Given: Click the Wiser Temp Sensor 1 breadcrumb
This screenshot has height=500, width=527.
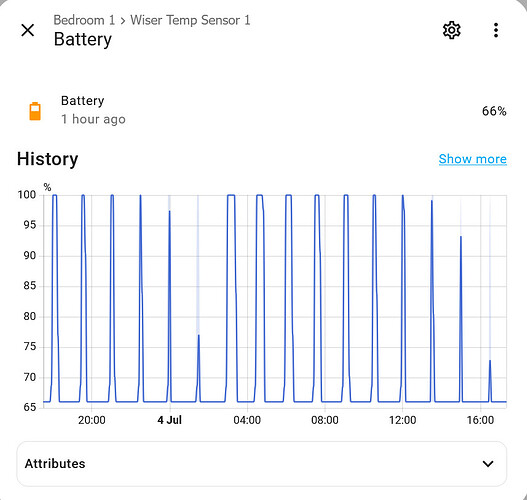Looking at the screenshot, I should pos(190,20).
